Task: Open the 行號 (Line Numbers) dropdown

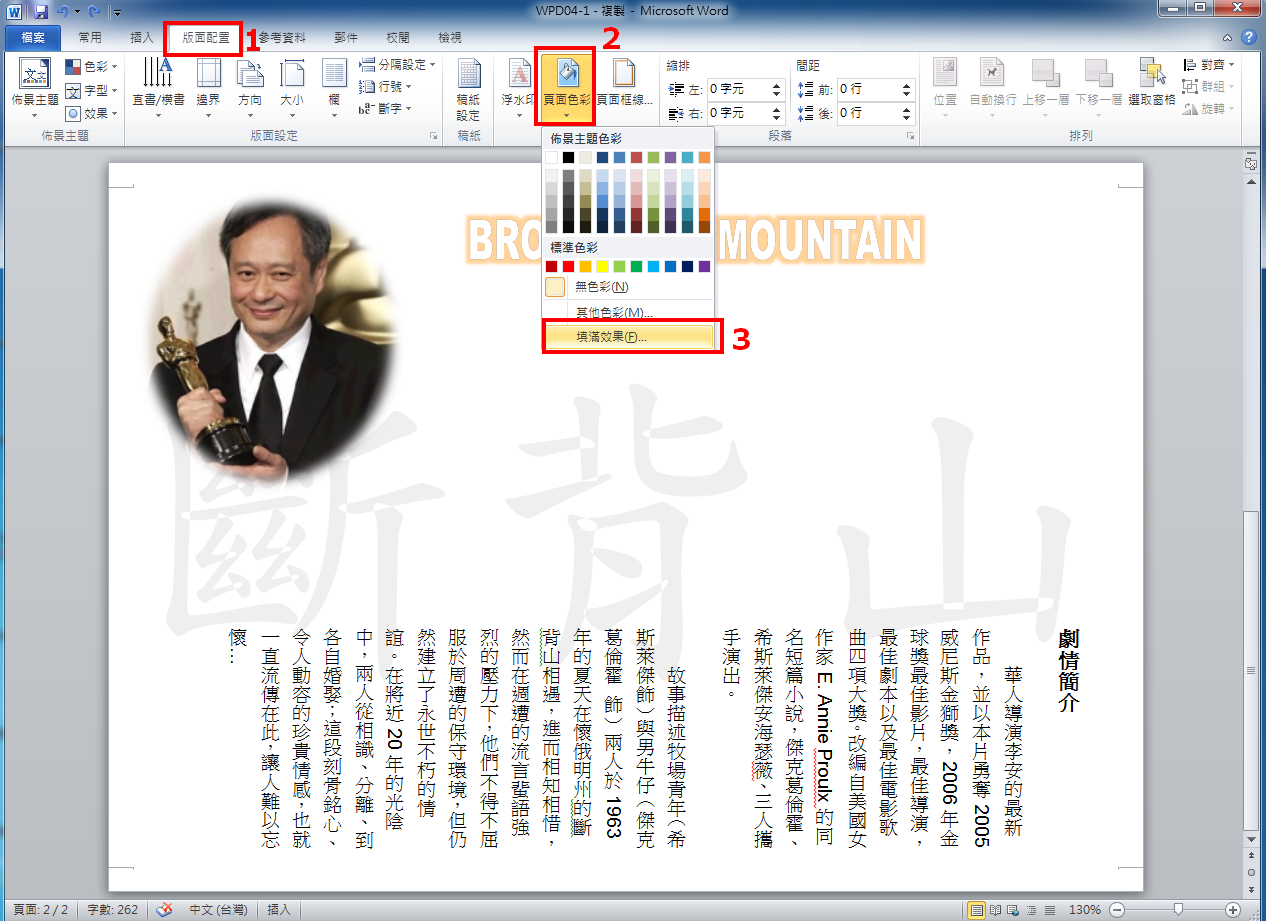Action: click(x=387, y=87)
